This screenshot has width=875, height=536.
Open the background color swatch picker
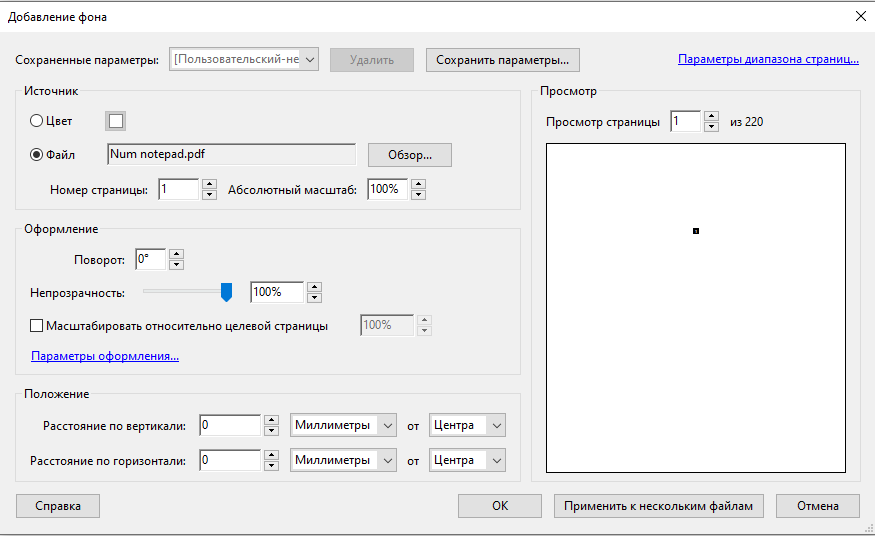[116, 121]
